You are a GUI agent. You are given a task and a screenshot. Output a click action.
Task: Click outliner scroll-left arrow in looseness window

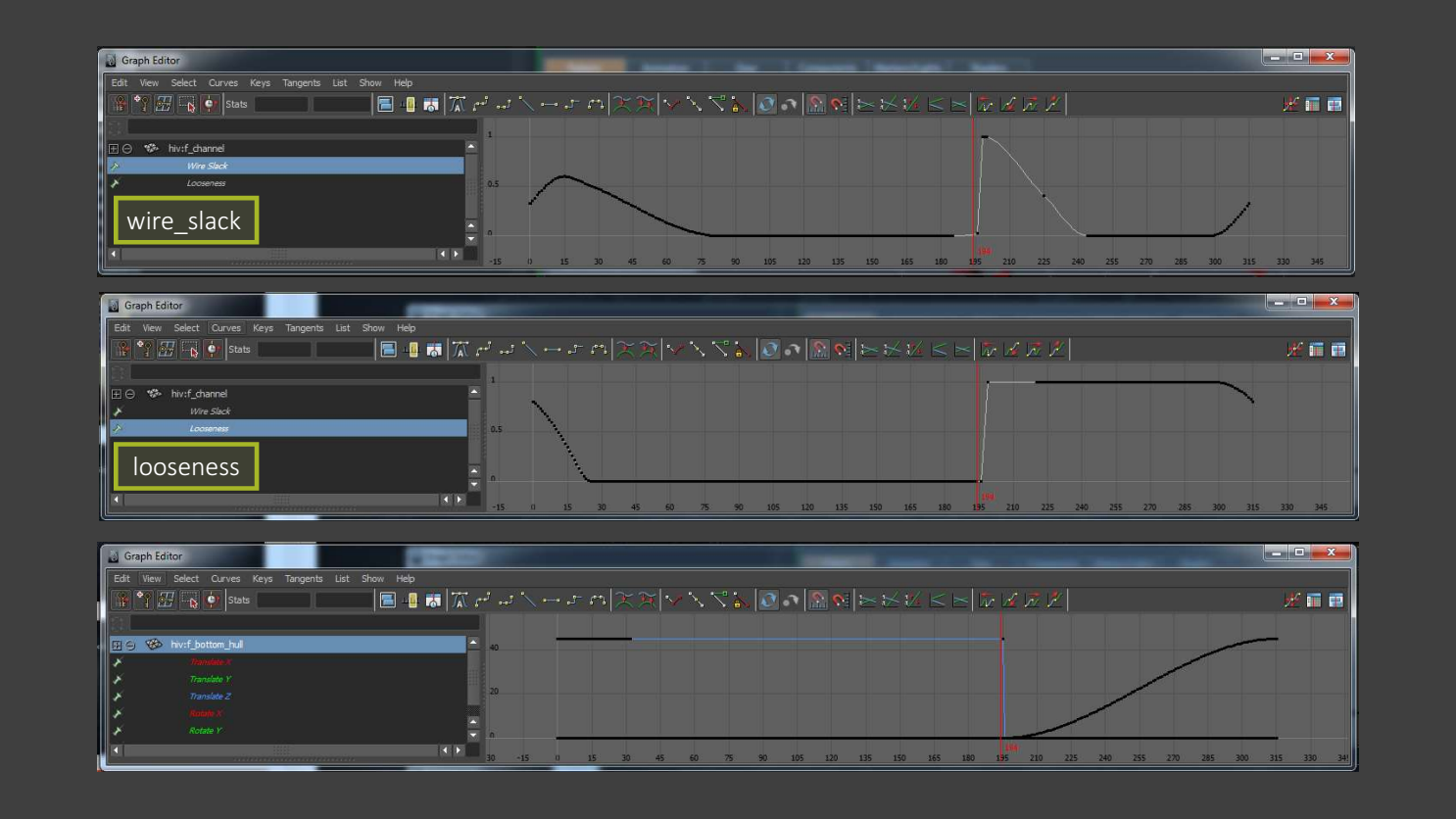click(118, 500)
